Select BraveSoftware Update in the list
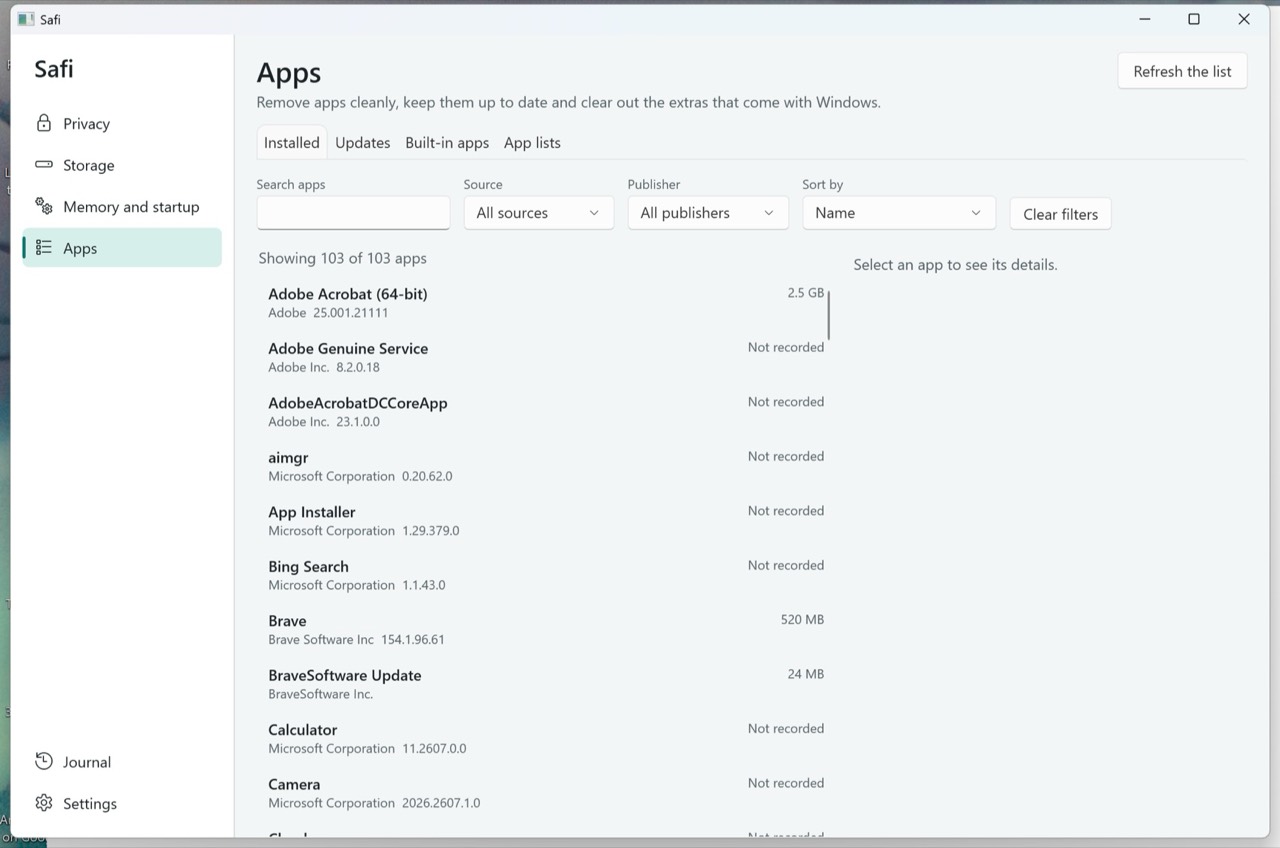 pyautogui.click(x=541, y=684)
